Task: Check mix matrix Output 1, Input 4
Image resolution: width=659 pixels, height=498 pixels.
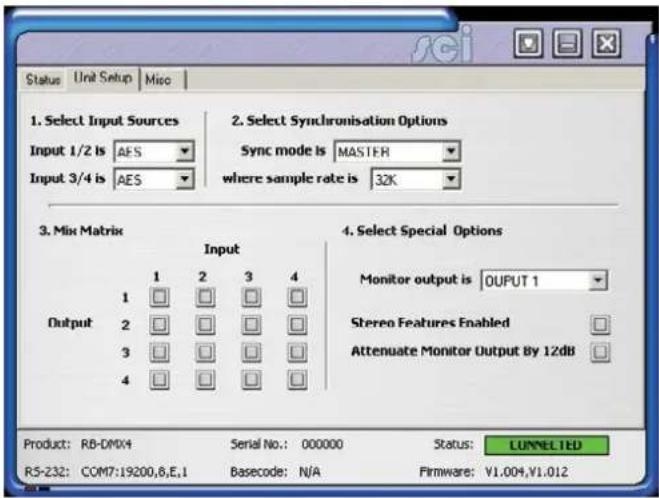Action: [x=297, y=297]
